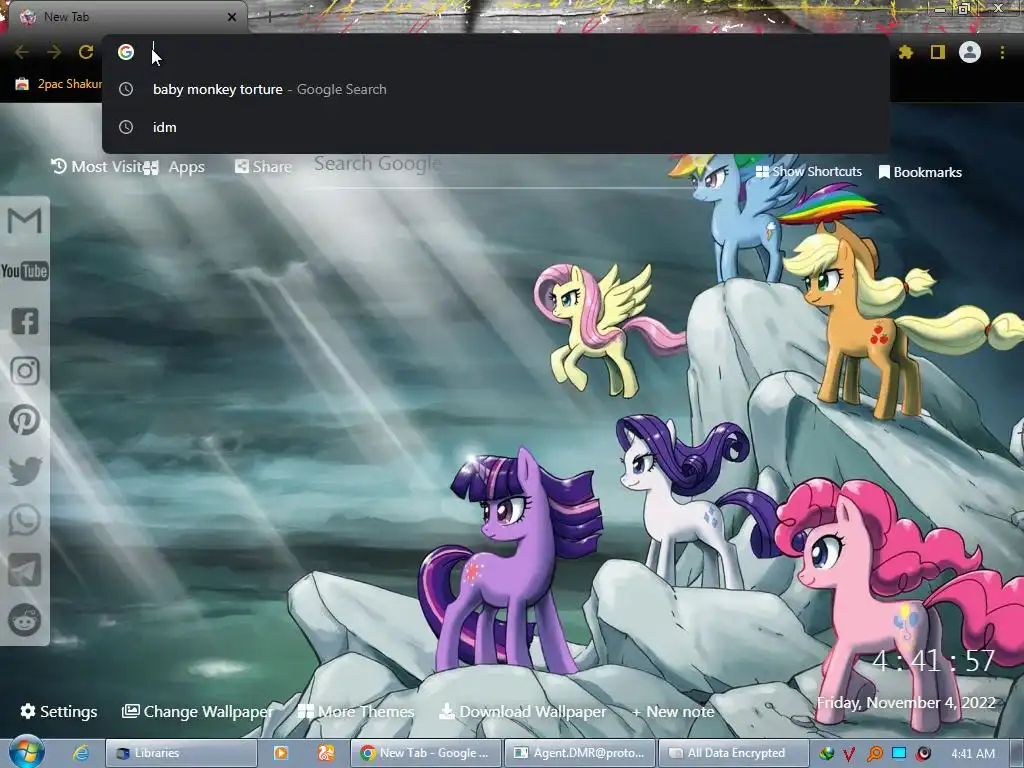Image resolution: width=1024 pixels, height=768 pixels.
Task: Open the media player taskbar icon
Action: pos(281,753)
